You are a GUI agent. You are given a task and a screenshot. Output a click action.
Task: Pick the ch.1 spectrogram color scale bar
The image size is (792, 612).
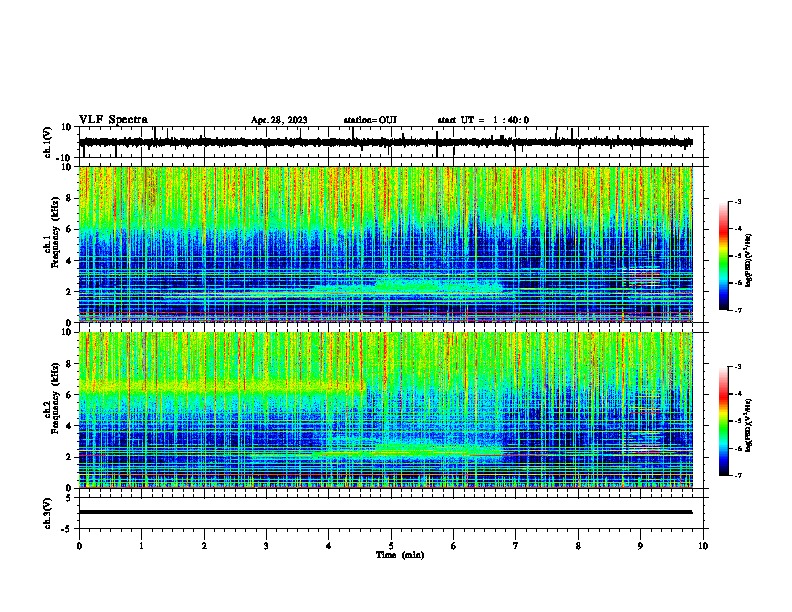click(723, 256)
